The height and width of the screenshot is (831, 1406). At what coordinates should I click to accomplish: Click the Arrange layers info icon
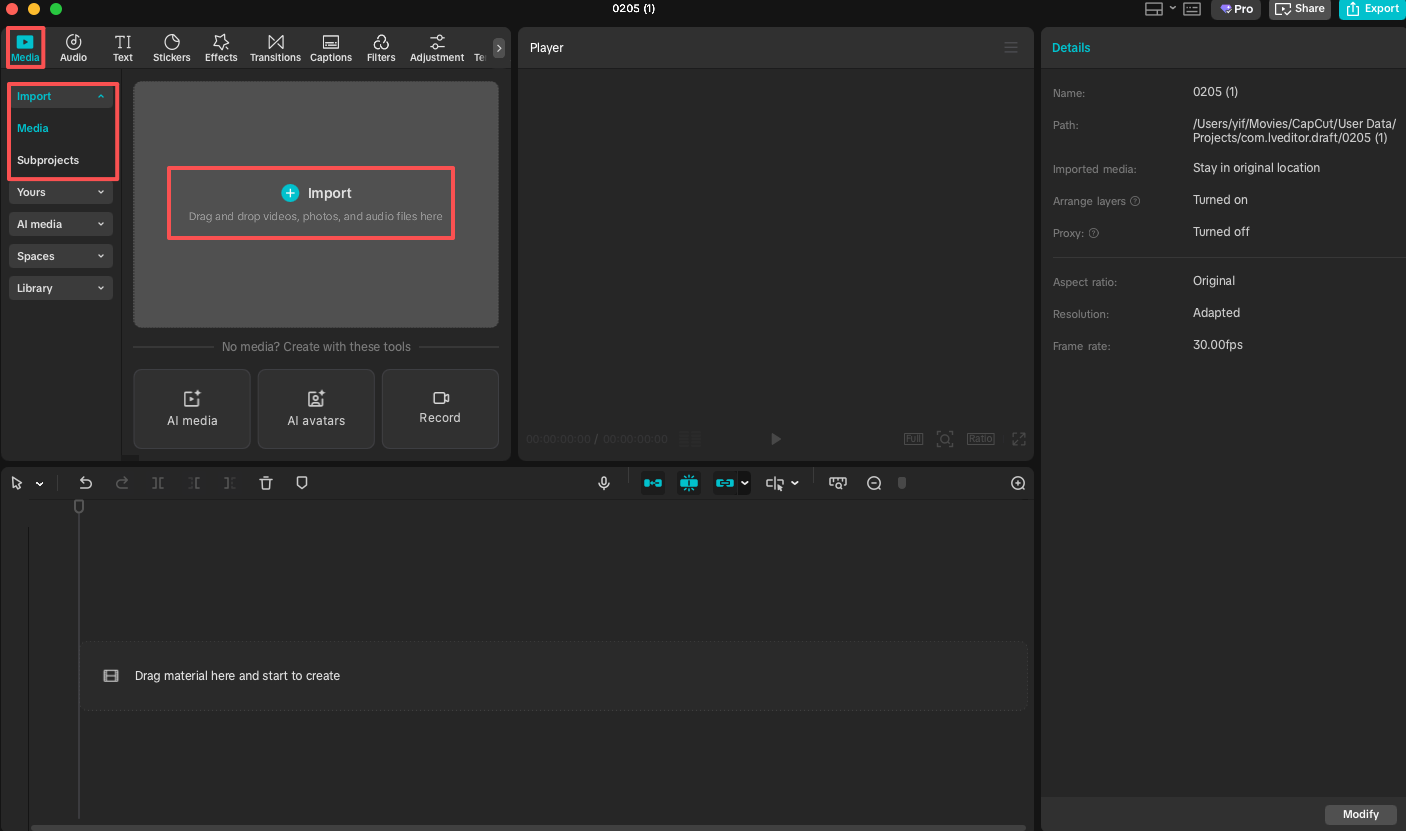click(x=1135, y=201)
